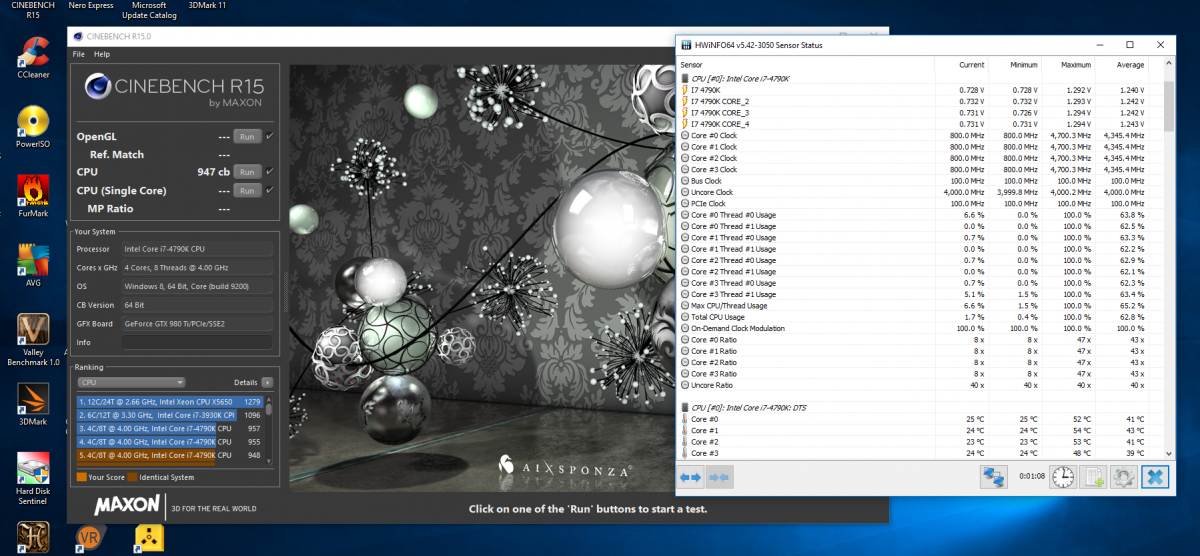Viewport: 1200px width, 556px height.
Task: Click the Info input field in Cinebench
Action: (197, 342)
